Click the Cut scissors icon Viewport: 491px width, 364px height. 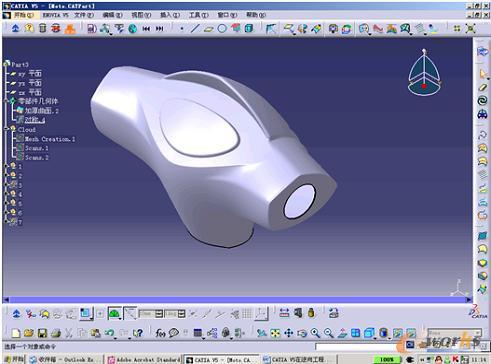coord(69,333)
